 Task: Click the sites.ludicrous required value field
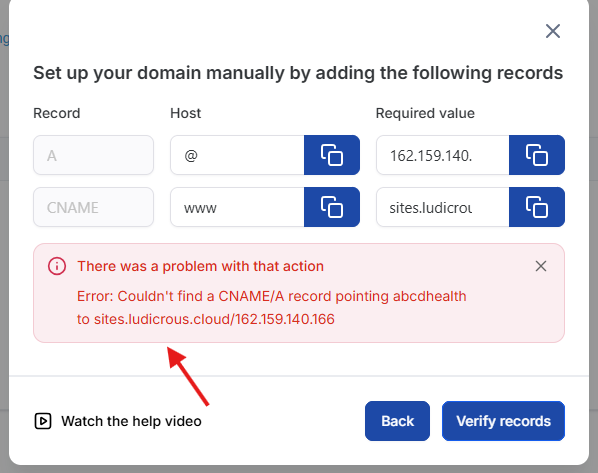coord(443,207)
